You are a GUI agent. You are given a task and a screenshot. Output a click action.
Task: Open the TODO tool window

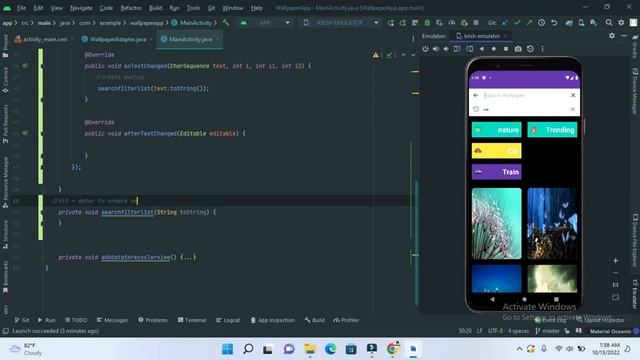click(76, 320)
